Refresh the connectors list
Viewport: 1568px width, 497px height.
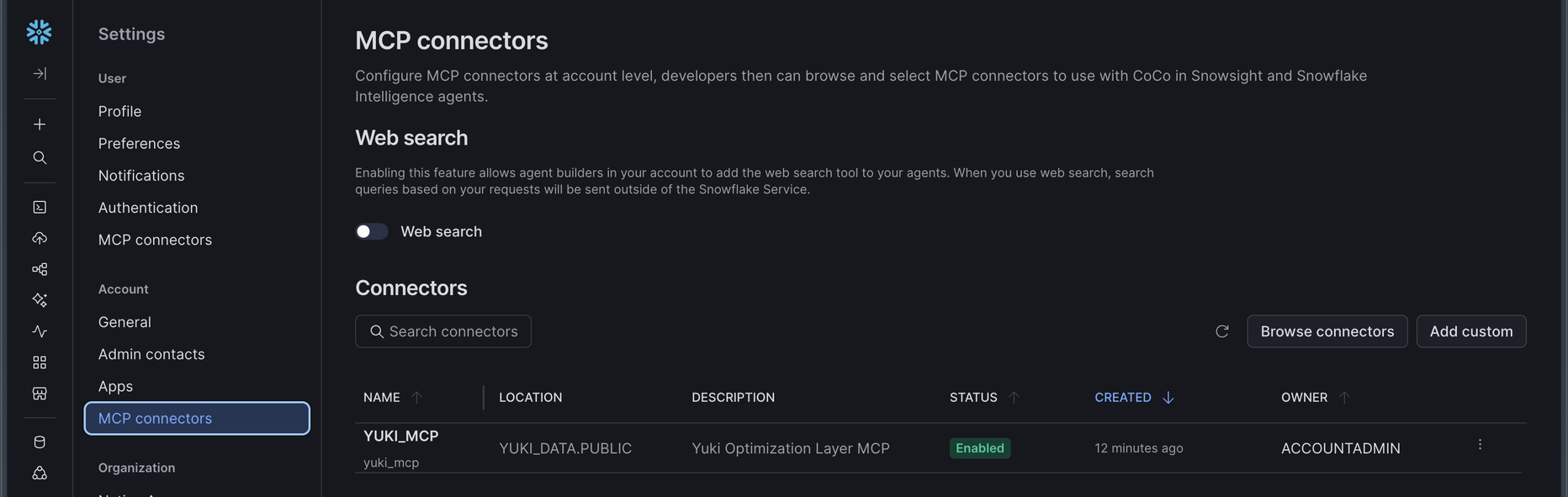[x=1222, y=331]
